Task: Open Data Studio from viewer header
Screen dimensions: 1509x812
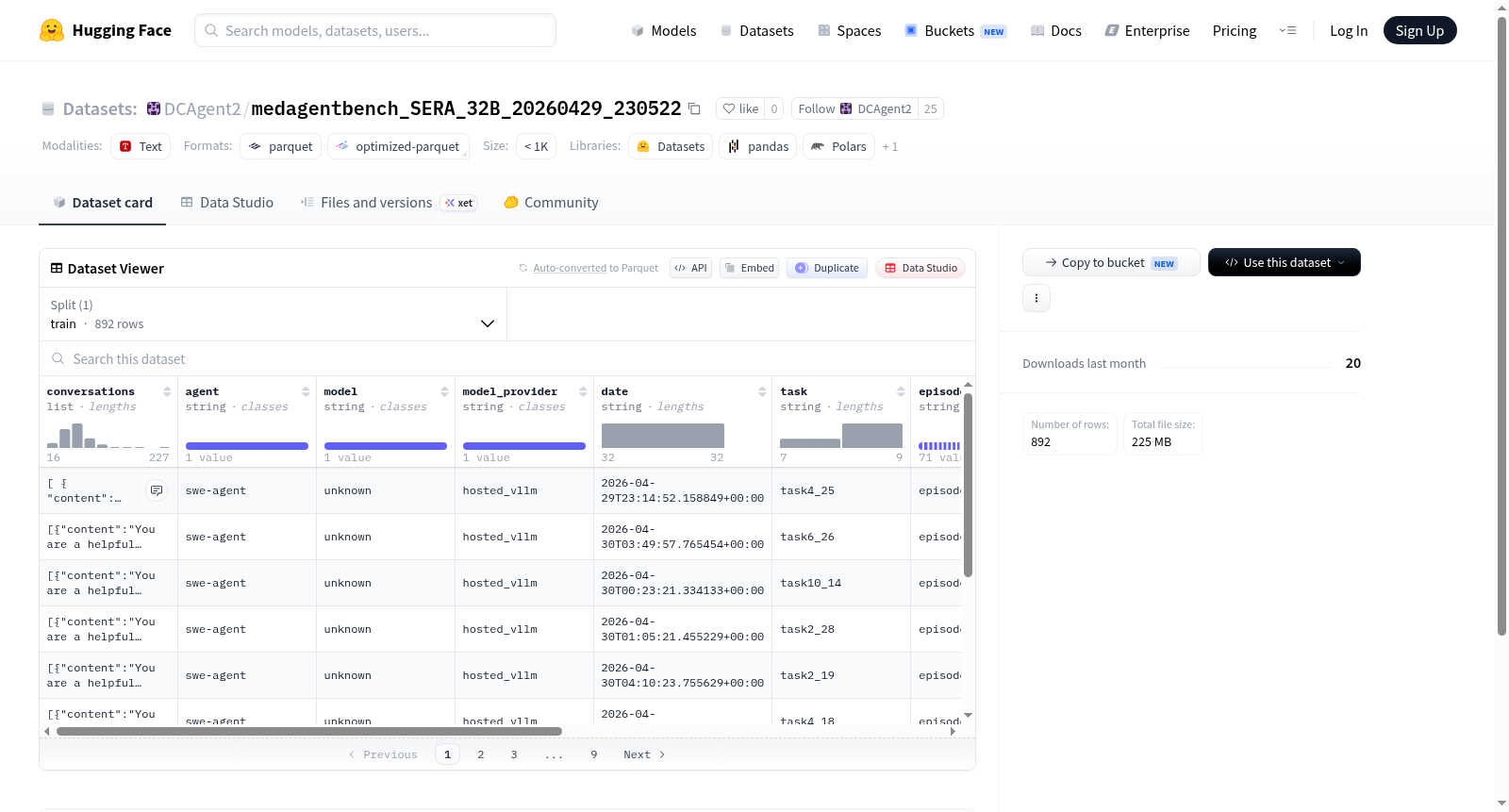Action: point(920,268)
